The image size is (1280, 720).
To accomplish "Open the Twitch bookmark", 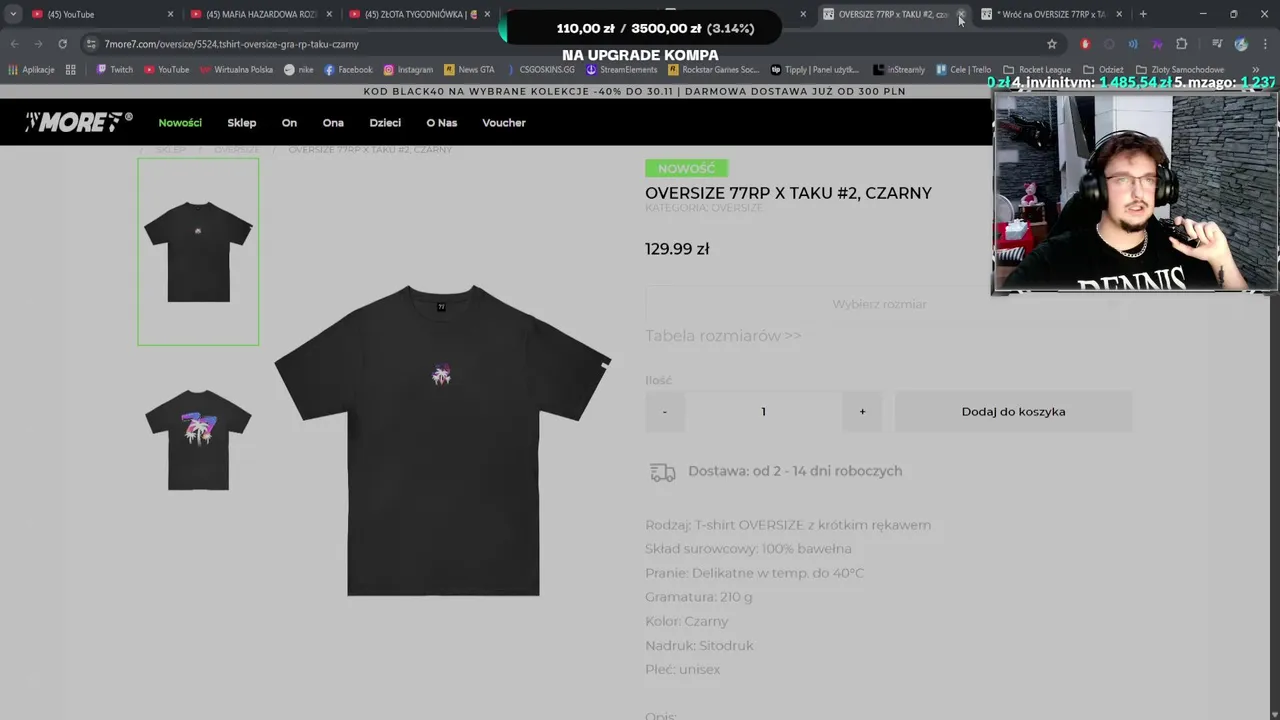I will point(115,70).
